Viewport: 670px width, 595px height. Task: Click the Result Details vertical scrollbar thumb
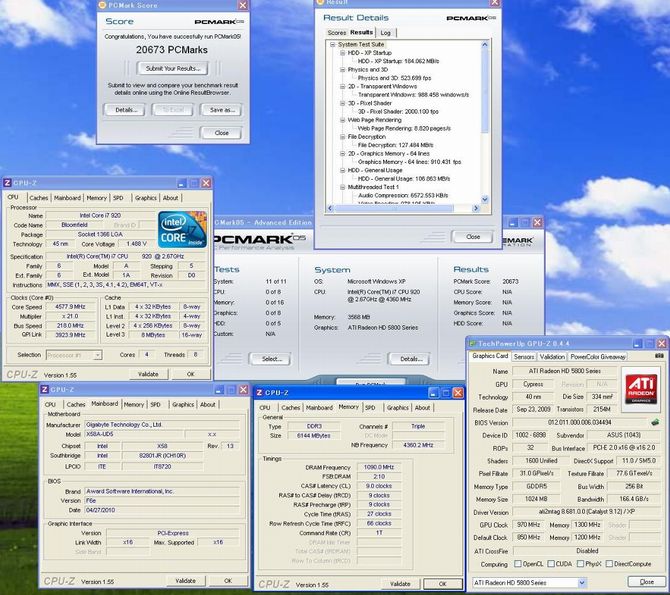[485, 91]
